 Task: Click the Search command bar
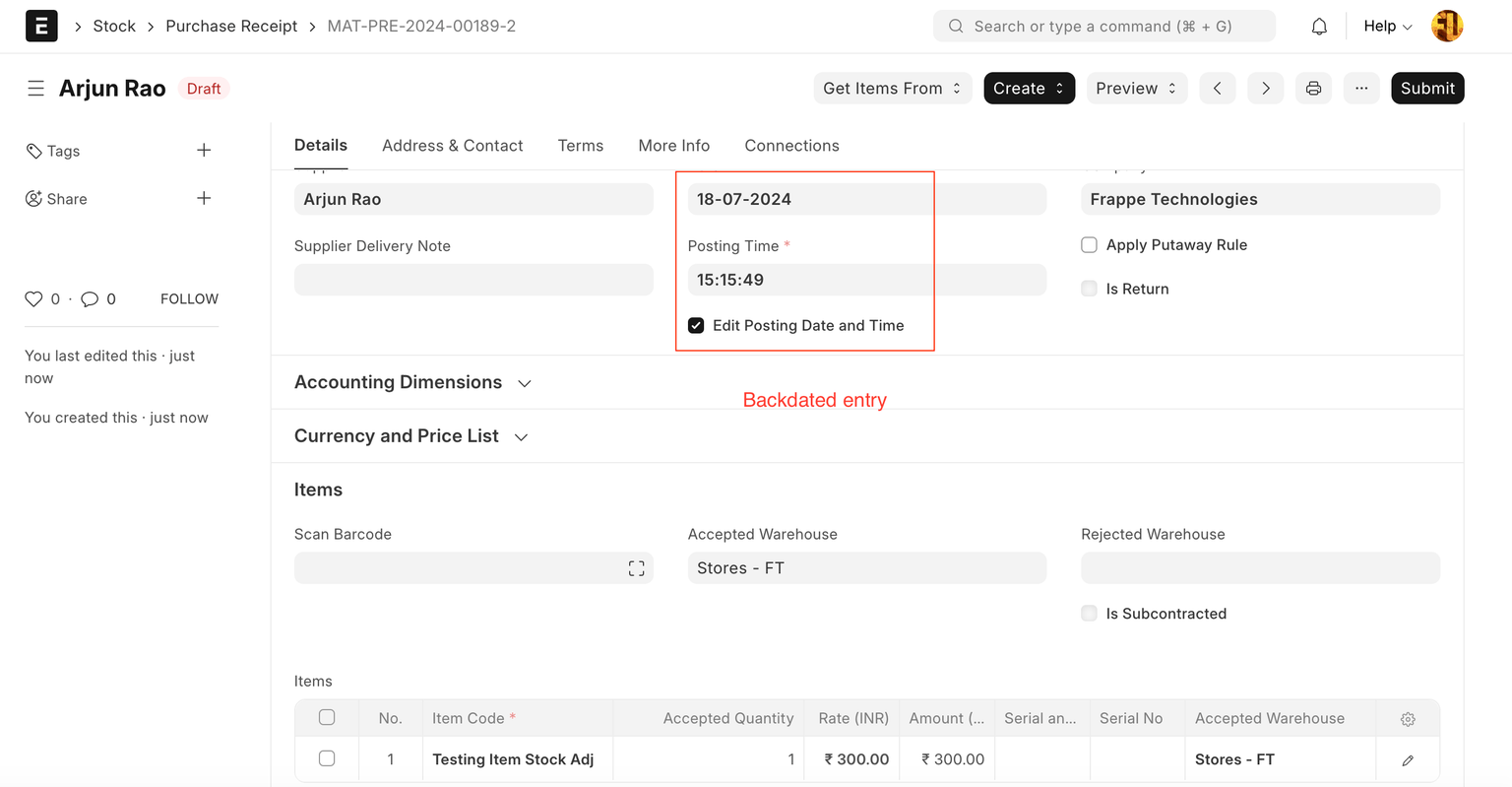pos(1102,26)
